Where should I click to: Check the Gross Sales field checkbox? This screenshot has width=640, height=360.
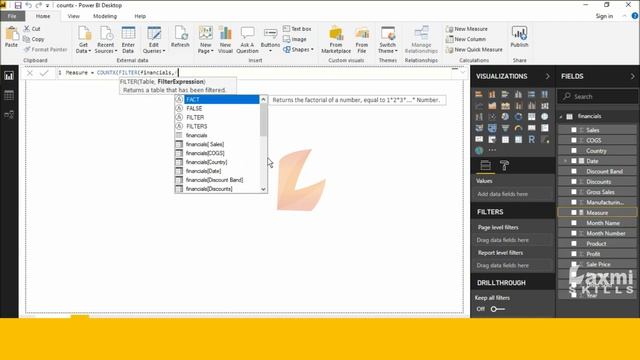point(574,192)
